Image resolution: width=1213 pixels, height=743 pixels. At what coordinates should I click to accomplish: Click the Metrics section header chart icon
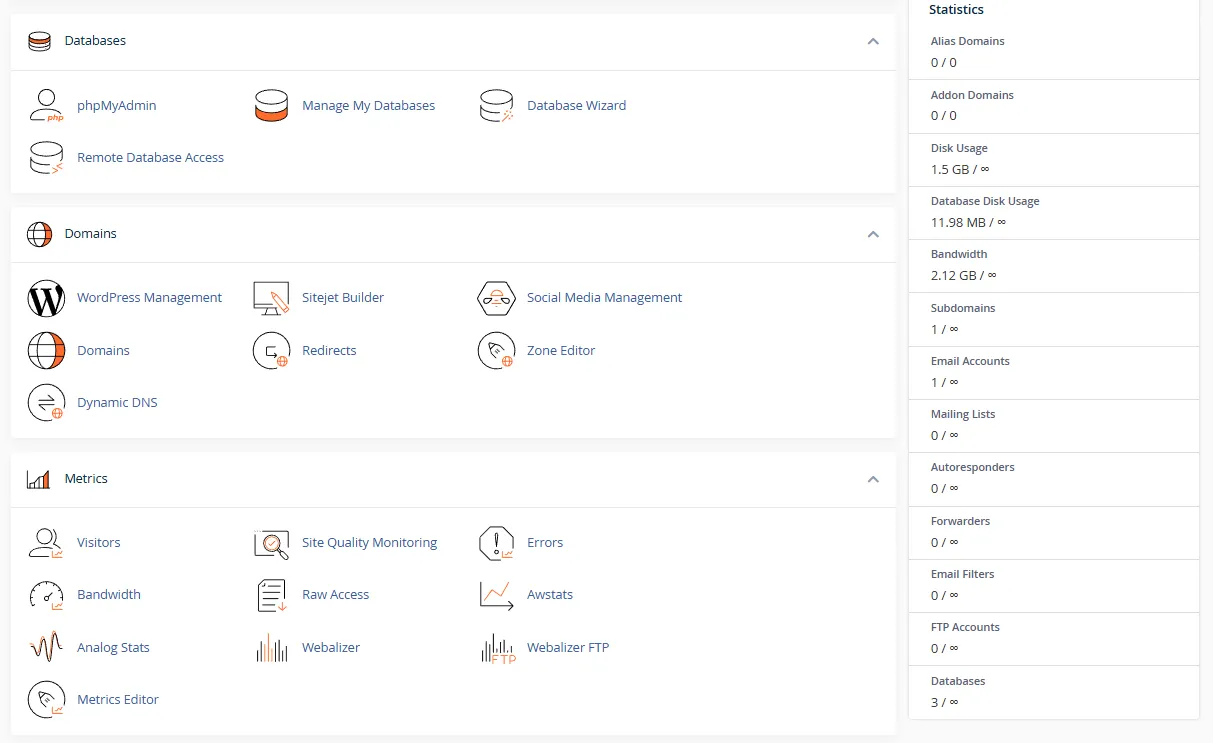(39, 479)
